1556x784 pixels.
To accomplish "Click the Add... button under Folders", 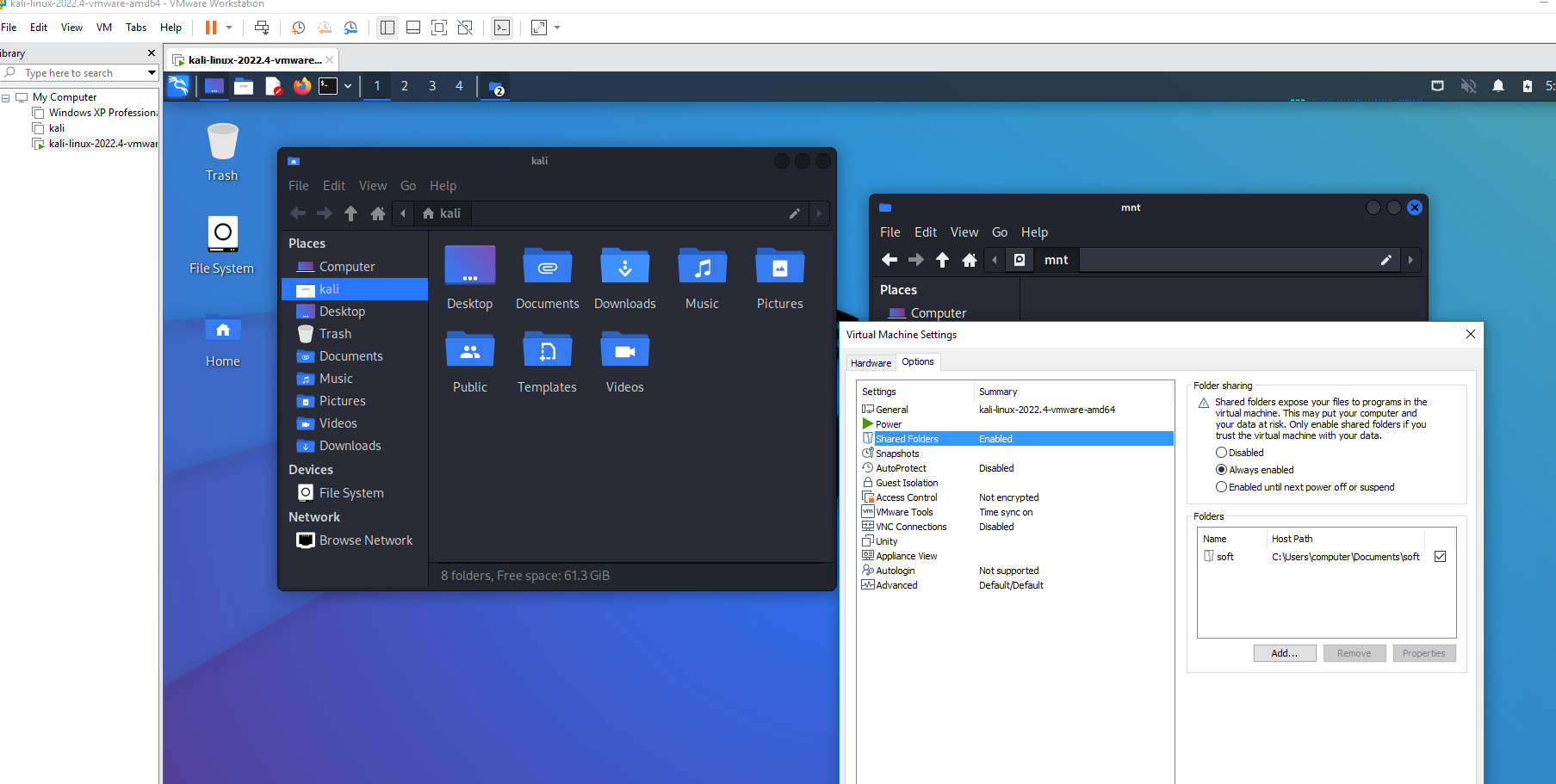I will coord(1284,653).
